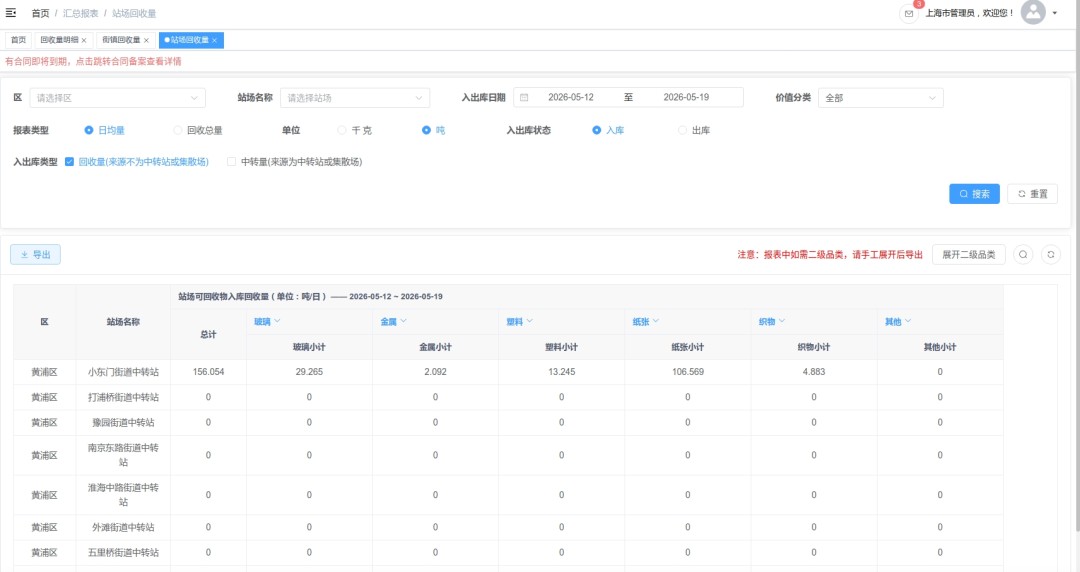Click the 五里桥街道中转站 row name
The height and width of the screenshot is (572, 1080).
point(123,553)
